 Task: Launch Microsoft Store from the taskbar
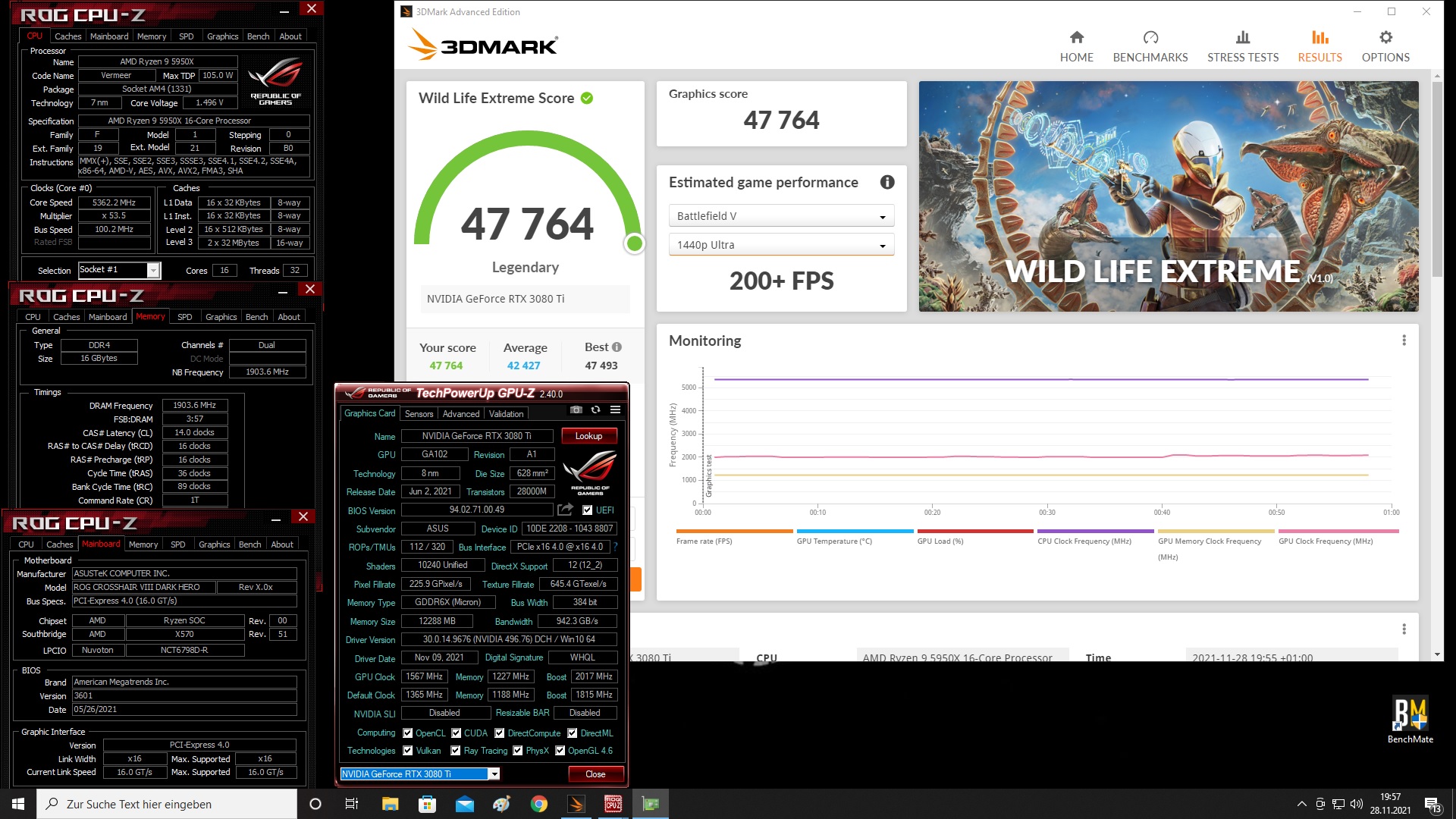tap(427, 804)
